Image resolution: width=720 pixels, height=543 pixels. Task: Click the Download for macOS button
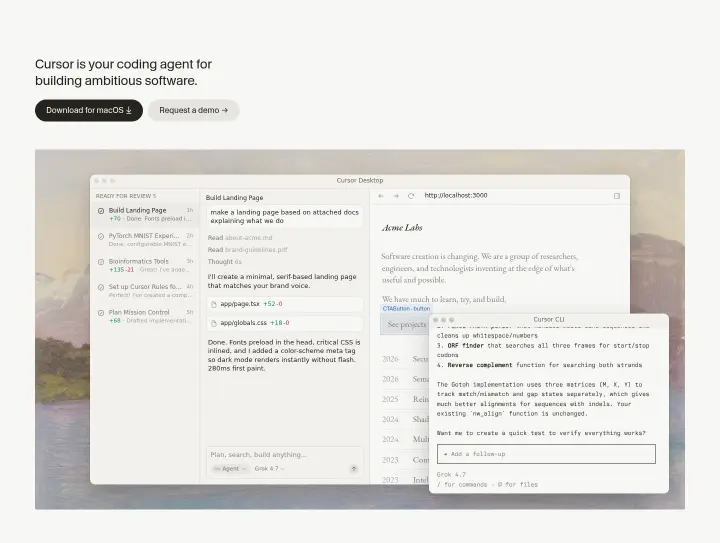[x=89, y=110]
